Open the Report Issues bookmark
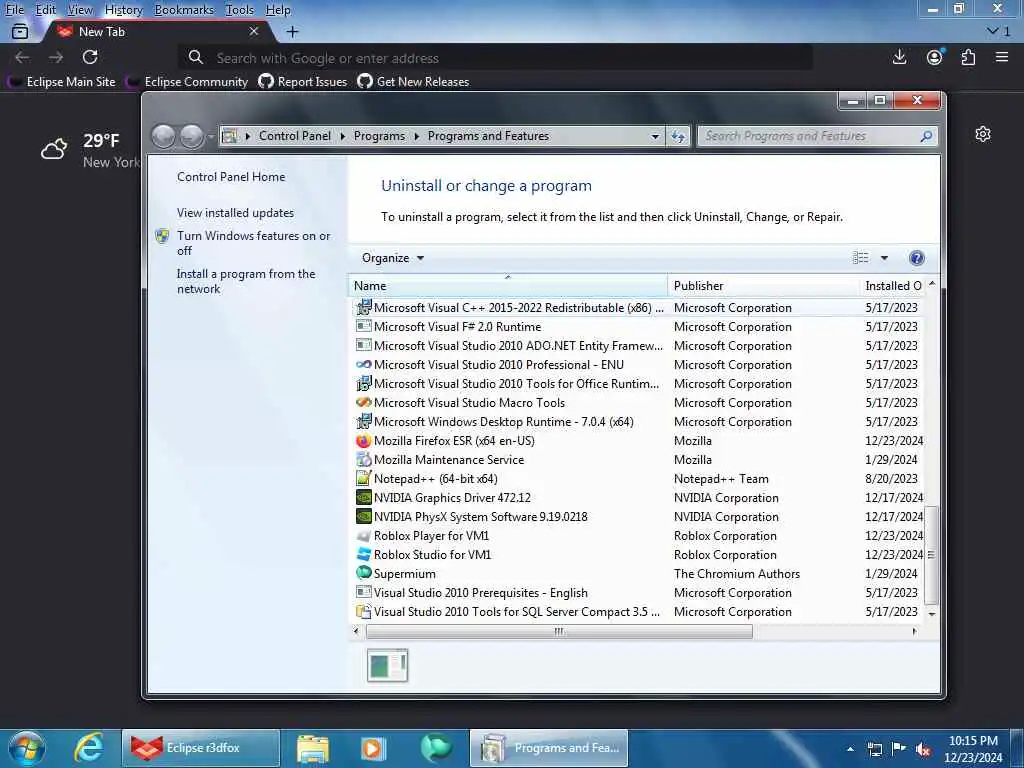 click(x=302, y=82)
